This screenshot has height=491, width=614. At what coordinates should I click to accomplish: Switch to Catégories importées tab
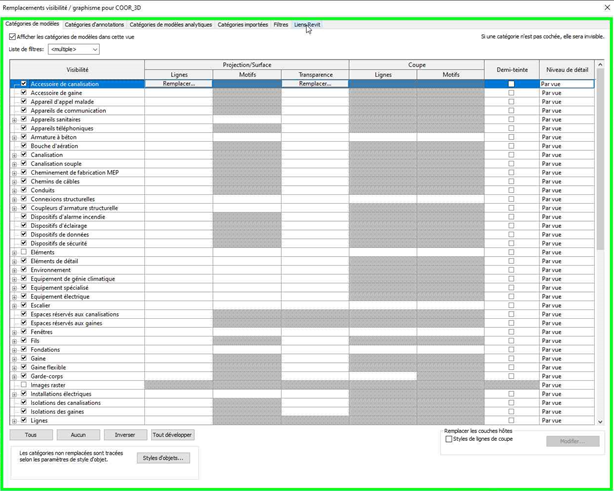click(x=243, y=25)
